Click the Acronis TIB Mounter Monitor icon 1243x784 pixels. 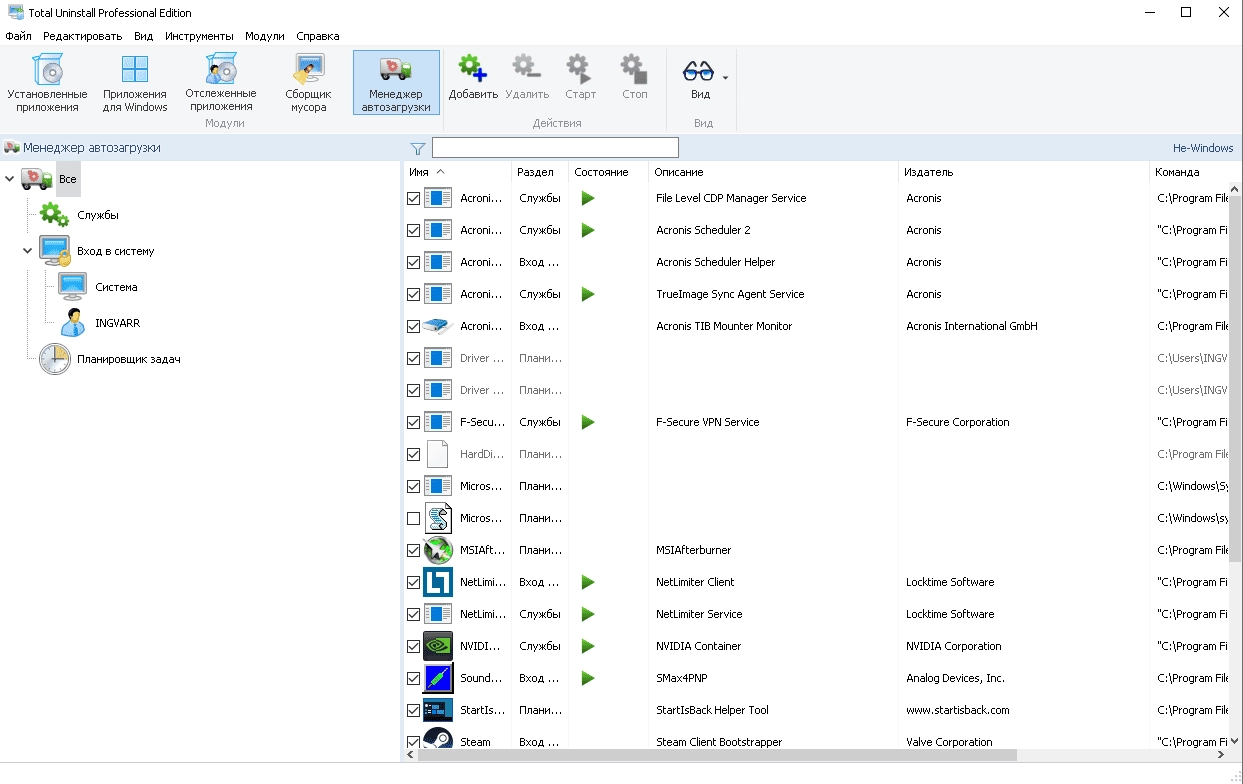point(438,326)
